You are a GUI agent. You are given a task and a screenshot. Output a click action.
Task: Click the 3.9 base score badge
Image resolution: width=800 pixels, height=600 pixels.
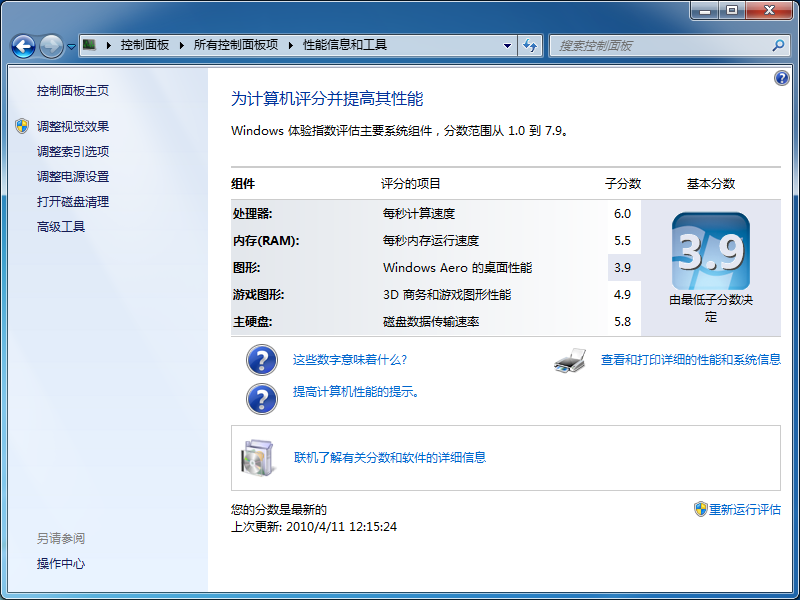pyautogui.click(x=710, y=252)
